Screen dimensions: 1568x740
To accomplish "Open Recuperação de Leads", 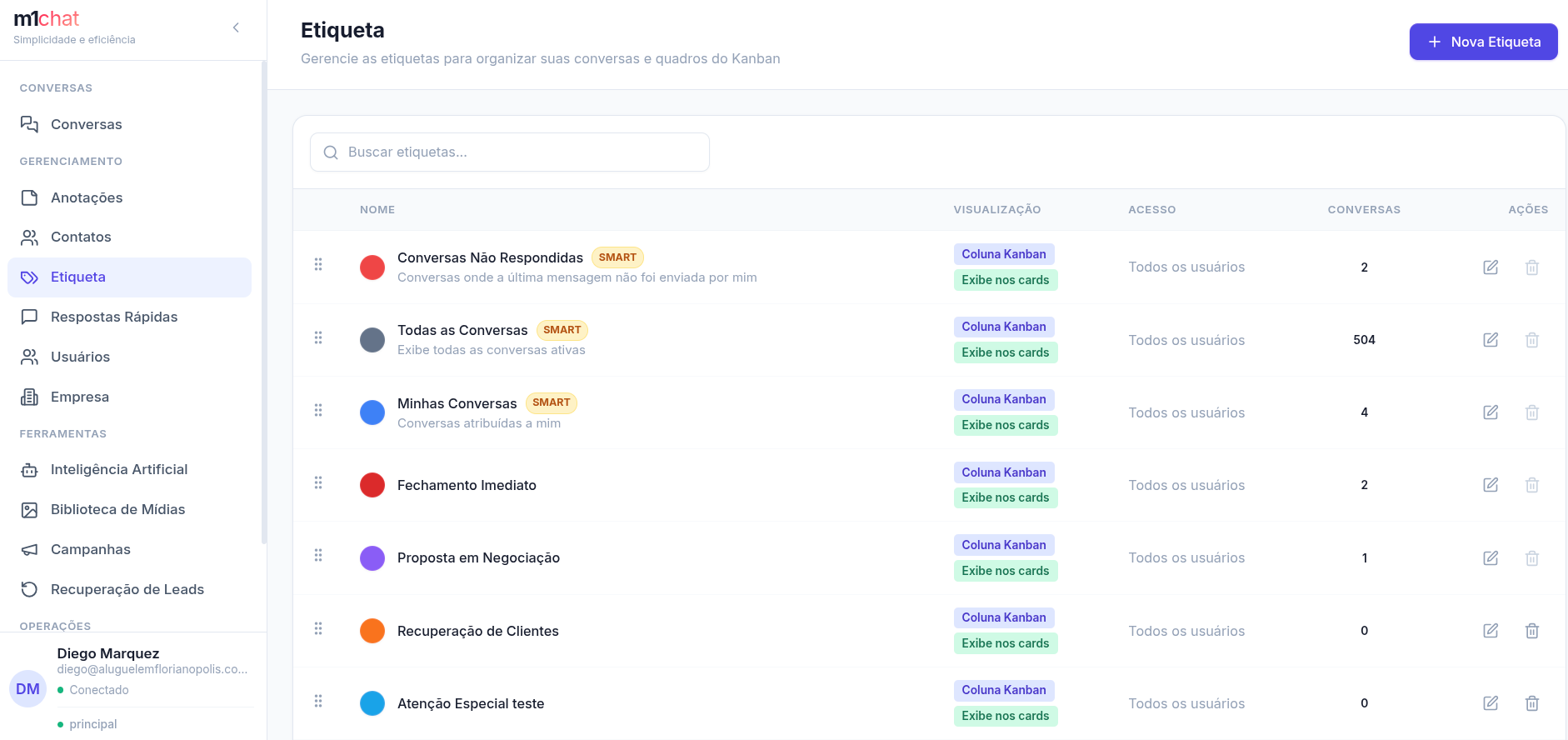I will tap(129, 589).
